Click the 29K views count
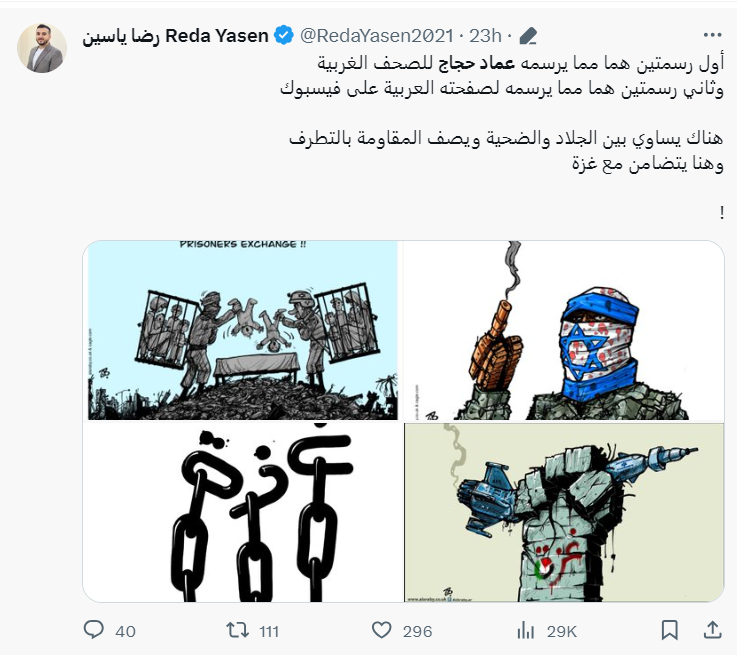737x655 pixels. pyautogui.click(x=561, y=632)
